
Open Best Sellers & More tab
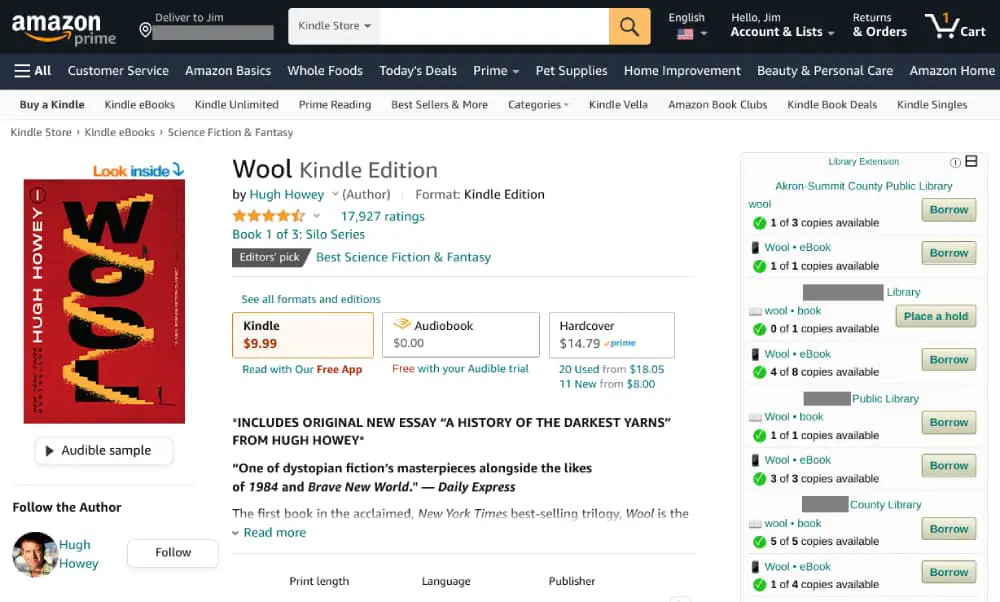tap(439, 105)
